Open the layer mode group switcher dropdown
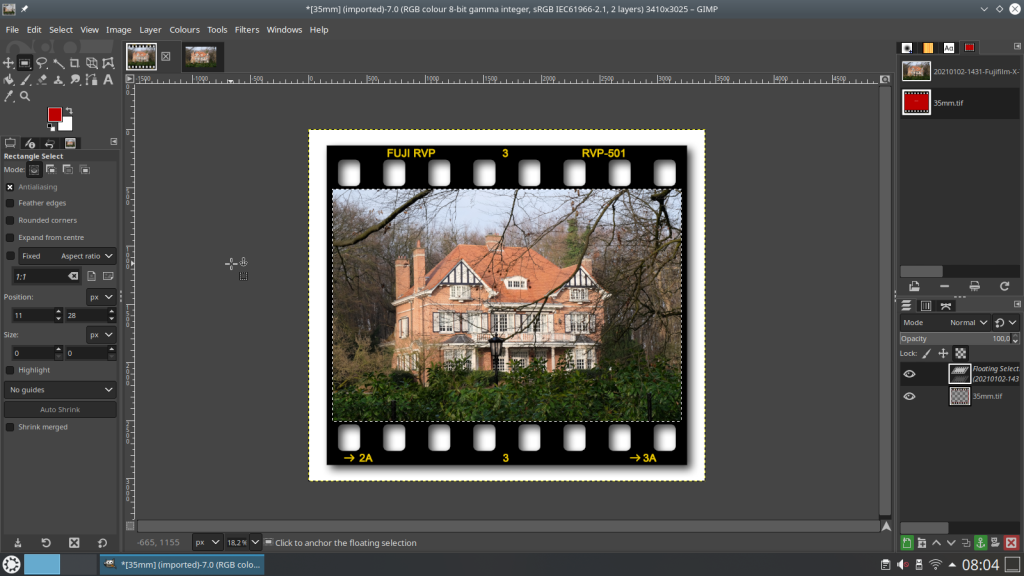The width and height of the screenshot is (1024, 576). pos(1006,323)
